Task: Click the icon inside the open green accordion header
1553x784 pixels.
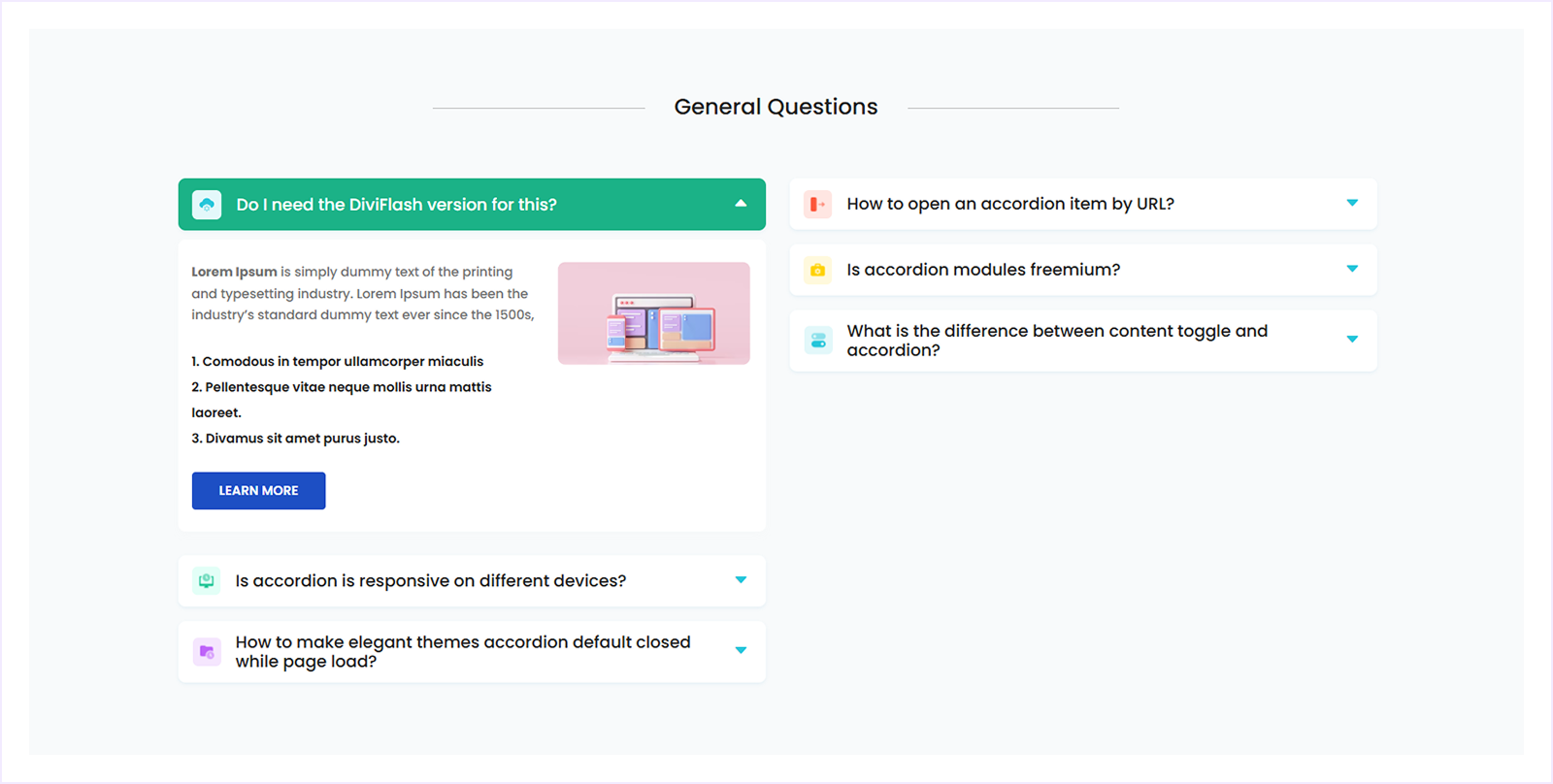Action: pyautogui.click(x=207, y=205)
